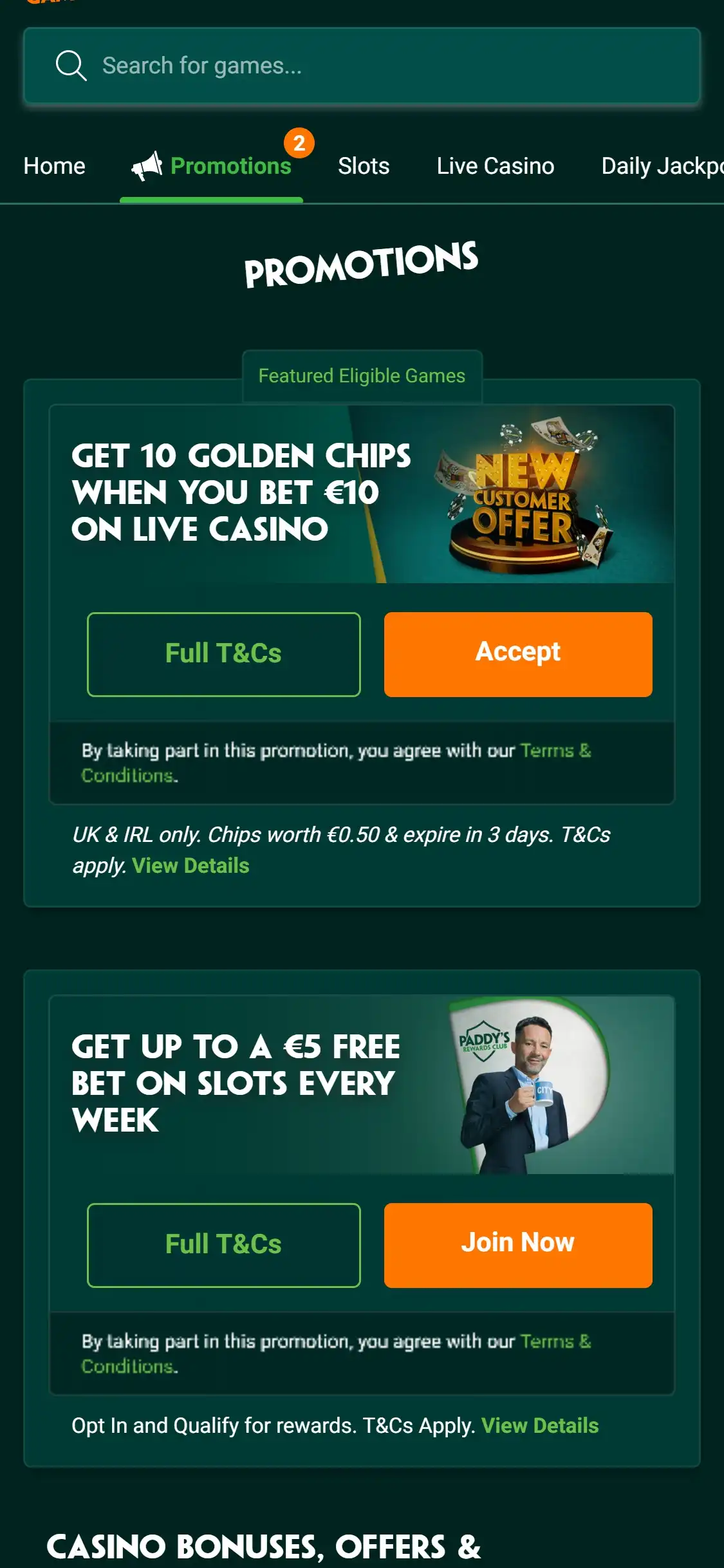This screenshot has height=1568, width=724.
Task: Open Full T&Cs for Golden Chips offer
Action: tap(223, 654)
